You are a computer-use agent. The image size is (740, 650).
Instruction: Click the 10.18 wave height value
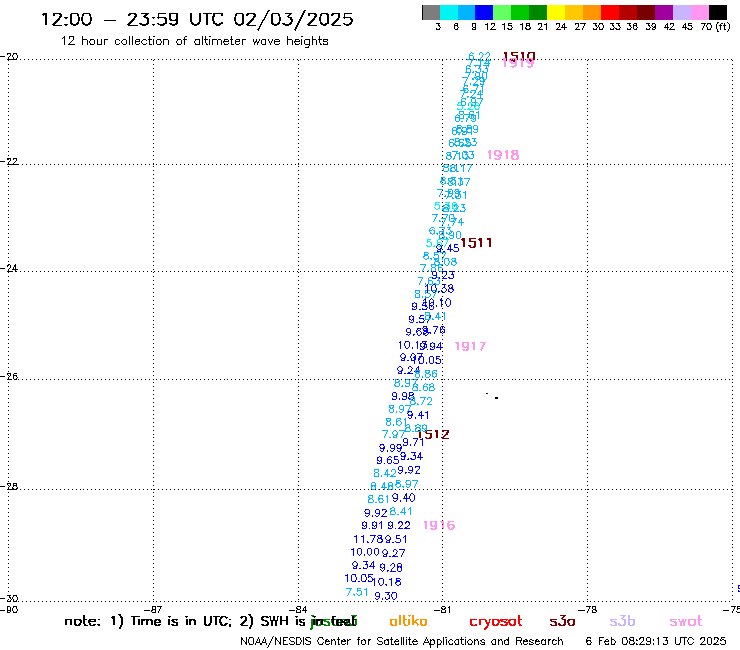coord(387,582)
